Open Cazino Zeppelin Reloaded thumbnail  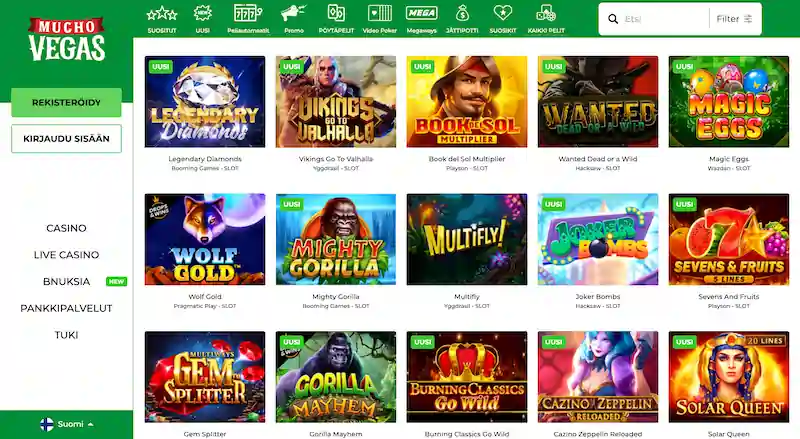coord(598,377)
